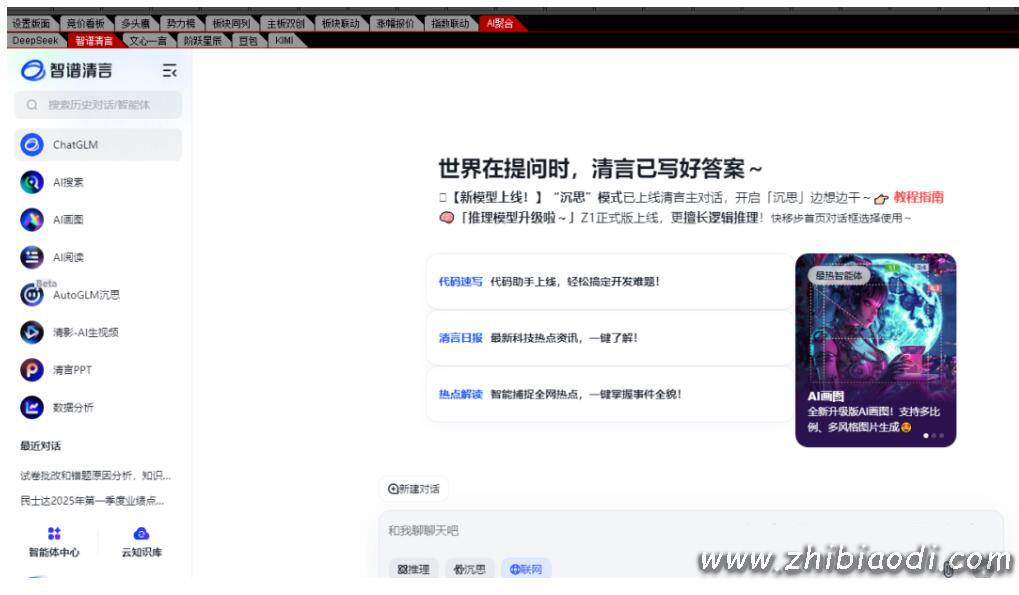1019x595 pixels.
Task: Toggle the 联网 web access option
Action: (x=526, y=569)
